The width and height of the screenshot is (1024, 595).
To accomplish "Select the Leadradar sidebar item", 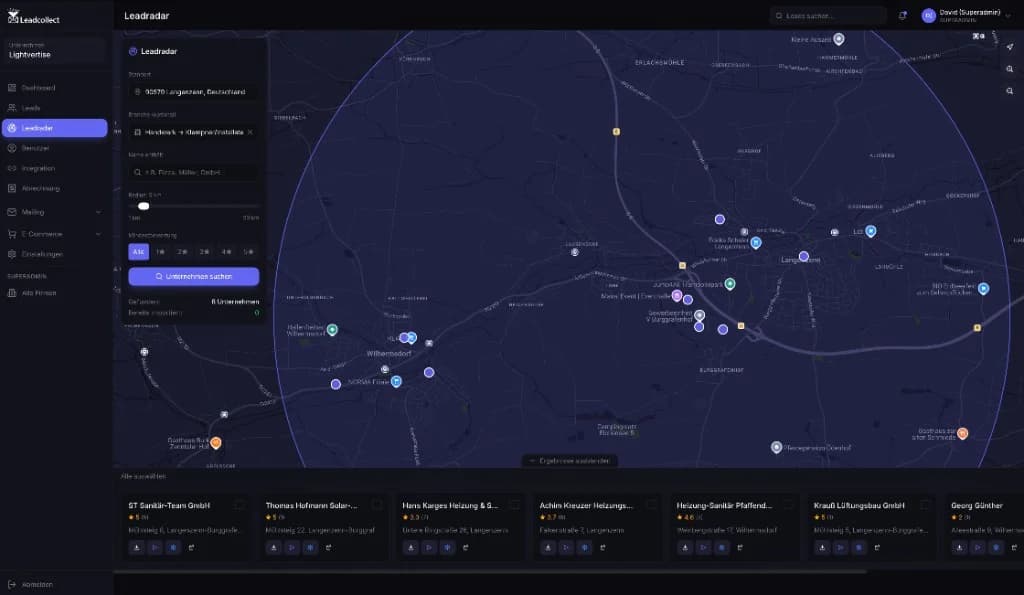I will (55, 128).
